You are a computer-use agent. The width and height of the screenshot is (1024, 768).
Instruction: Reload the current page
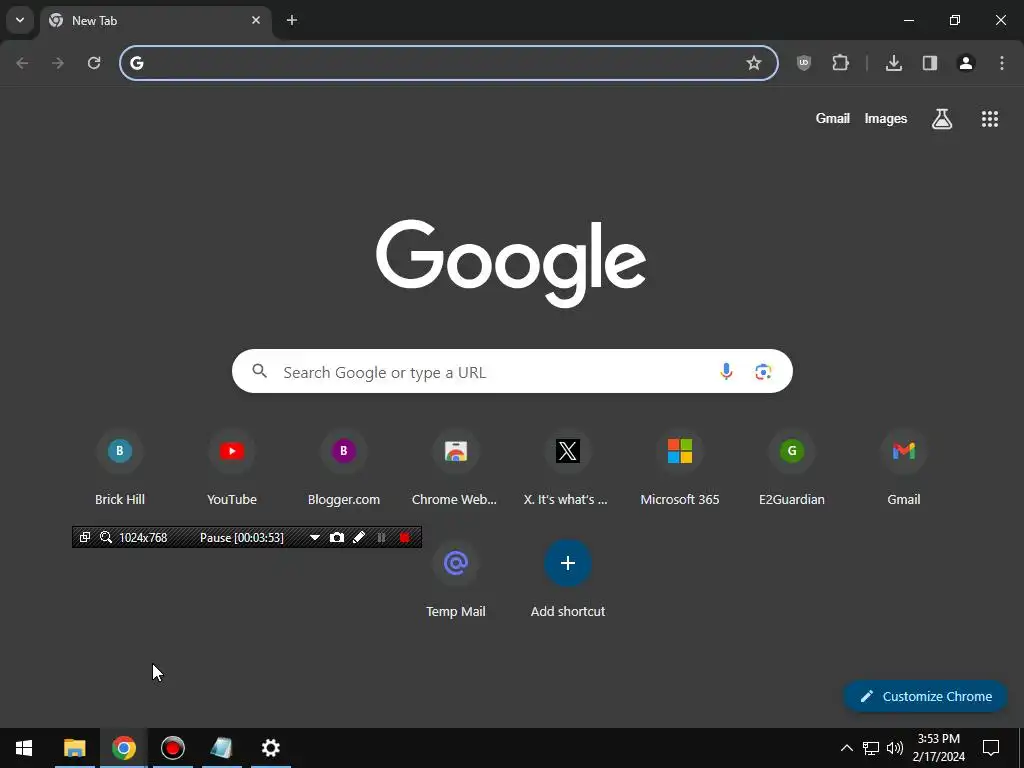click(94, 63)
